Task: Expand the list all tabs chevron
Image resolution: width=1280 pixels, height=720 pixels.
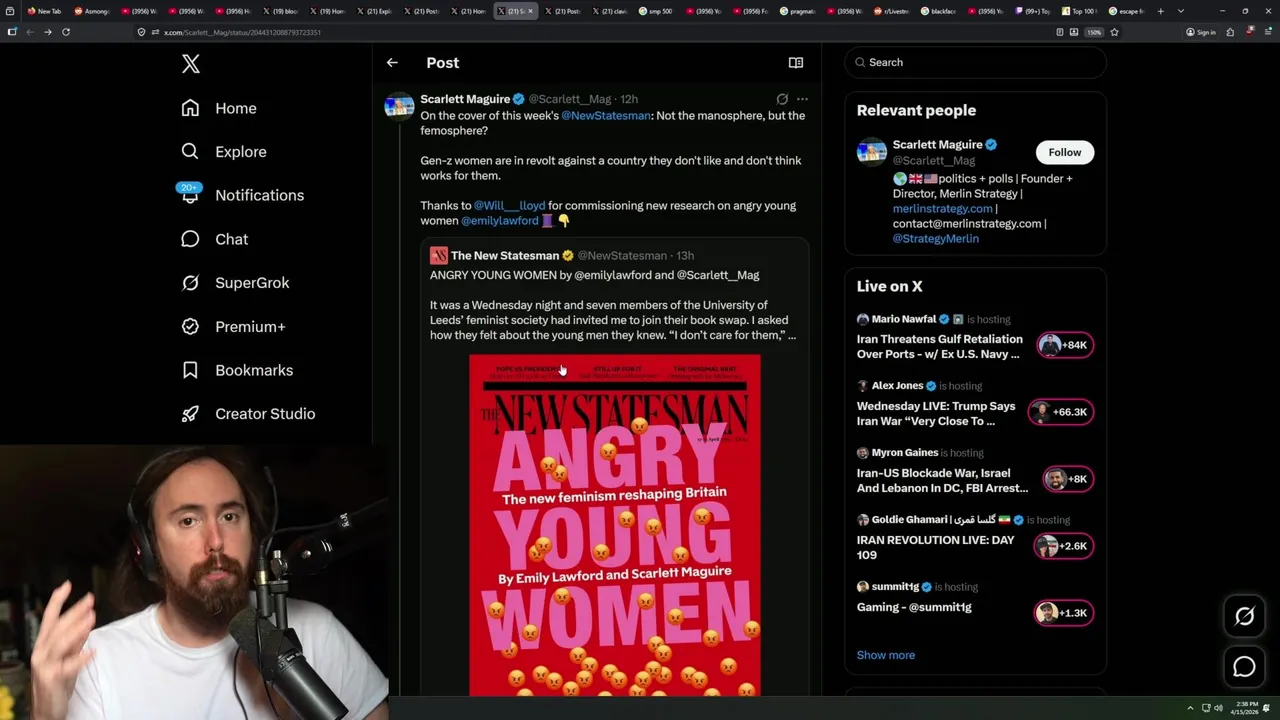Action: click(x=1180, y=11)
